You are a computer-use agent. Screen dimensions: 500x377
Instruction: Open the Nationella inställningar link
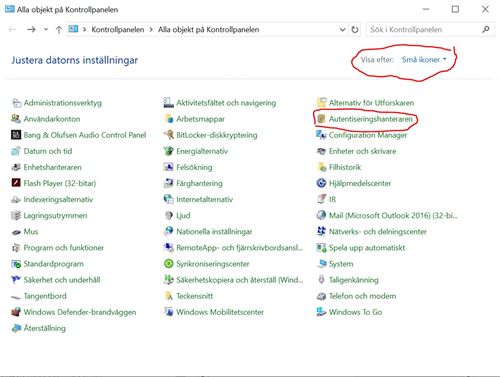point(214,232)
